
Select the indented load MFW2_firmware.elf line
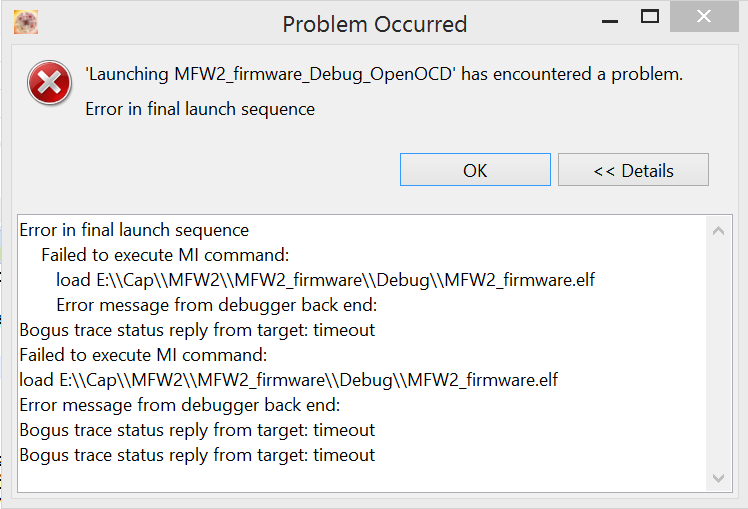point(325,280)
